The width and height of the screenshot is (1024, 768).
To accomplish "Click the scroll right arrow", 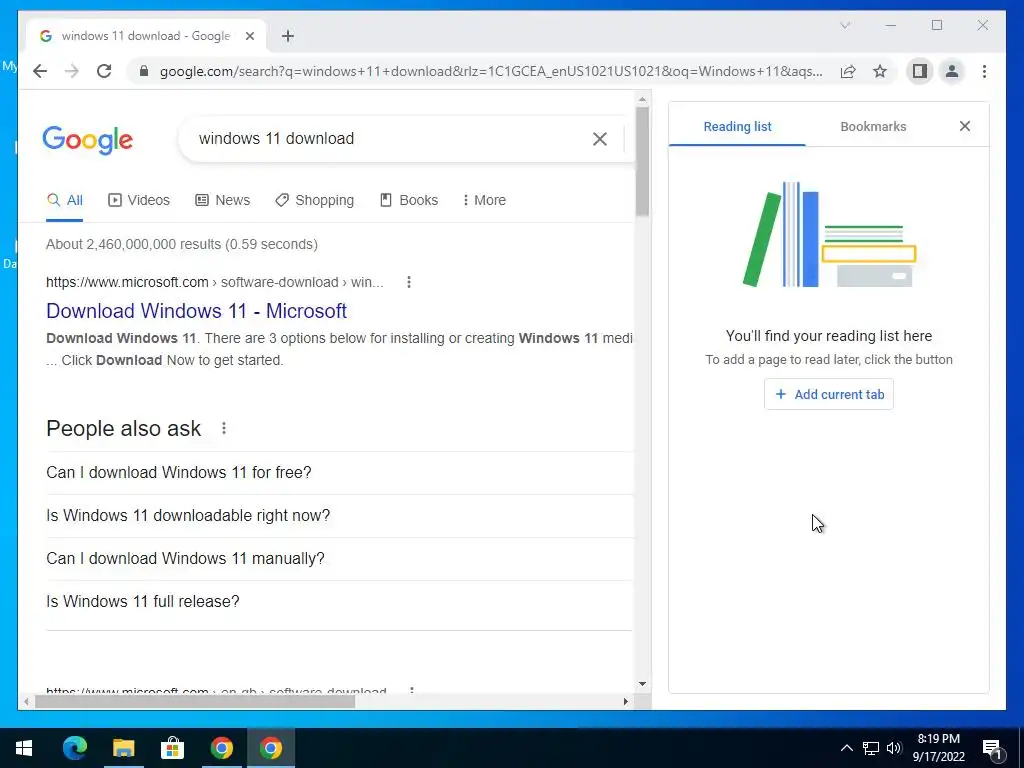I will (x=626, y=701).
